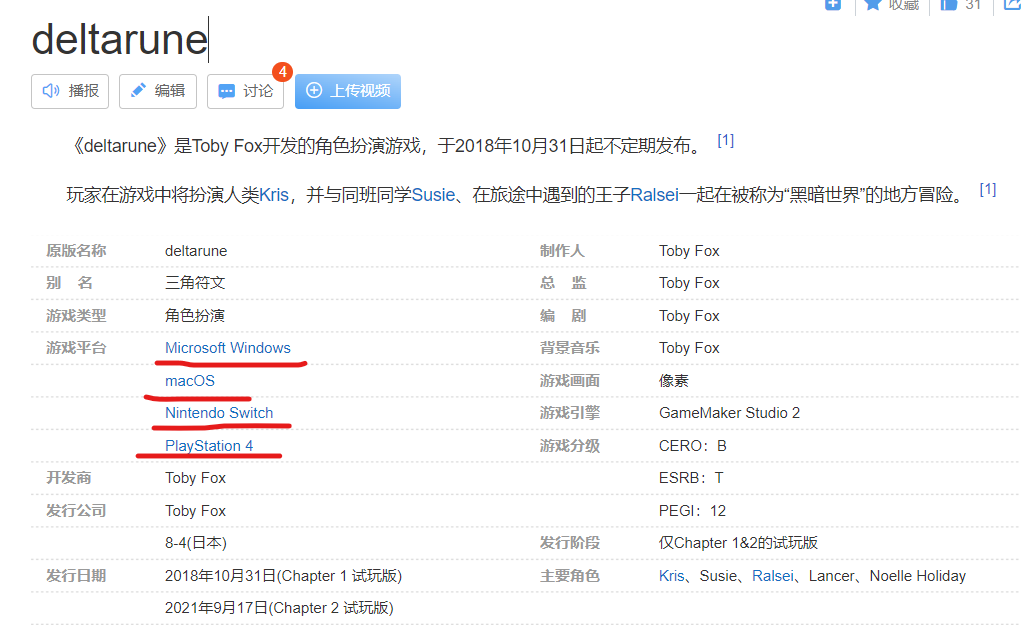The width and height of the screenshot is (1027, 631).
Task: Click the deltarune value in 原版名称 row
Action: (196, 251)
